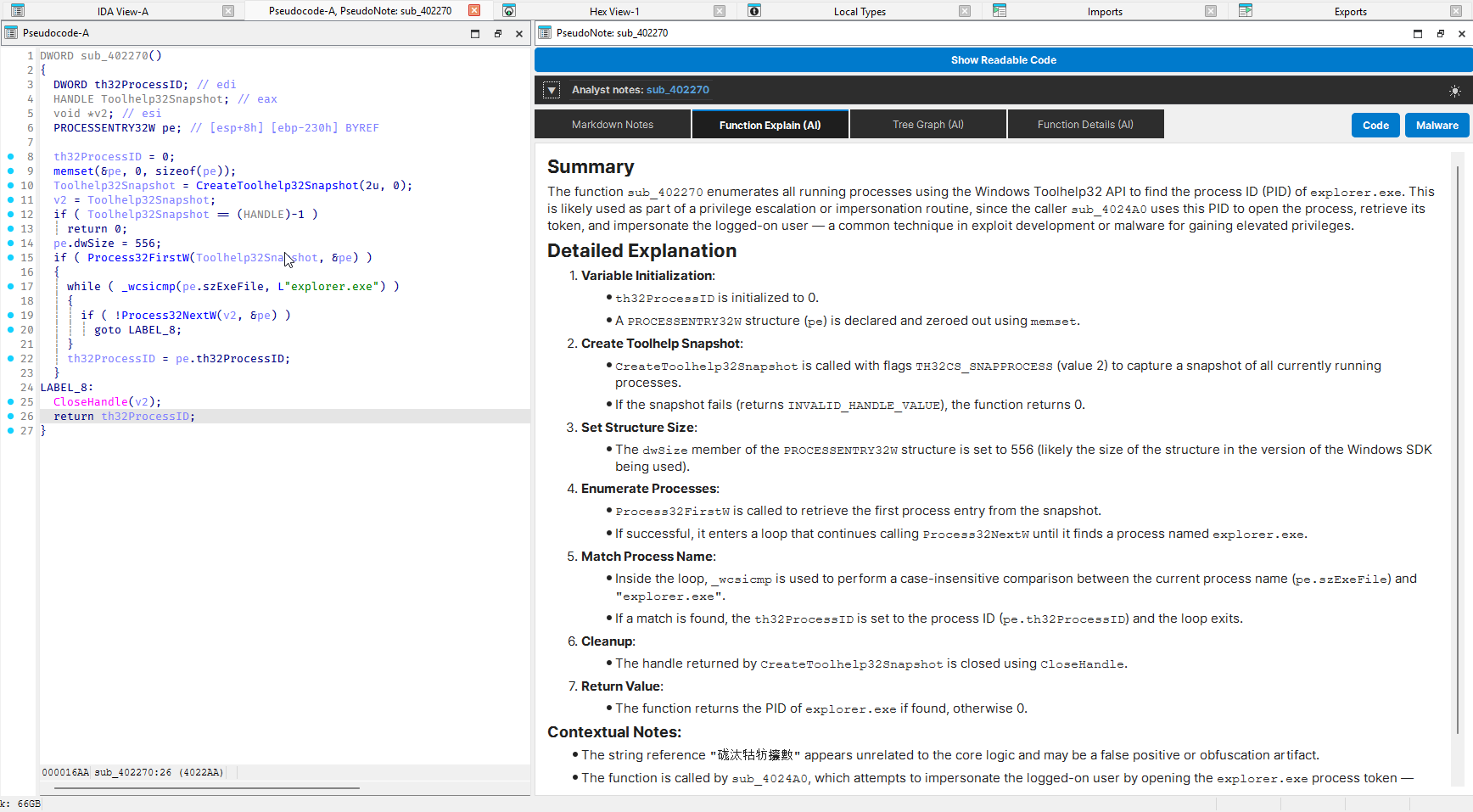Toggle breakpoint dot on line 22
Image resolution: width=1473 pixels, height=812 pixels.
[x=10, y=359]
